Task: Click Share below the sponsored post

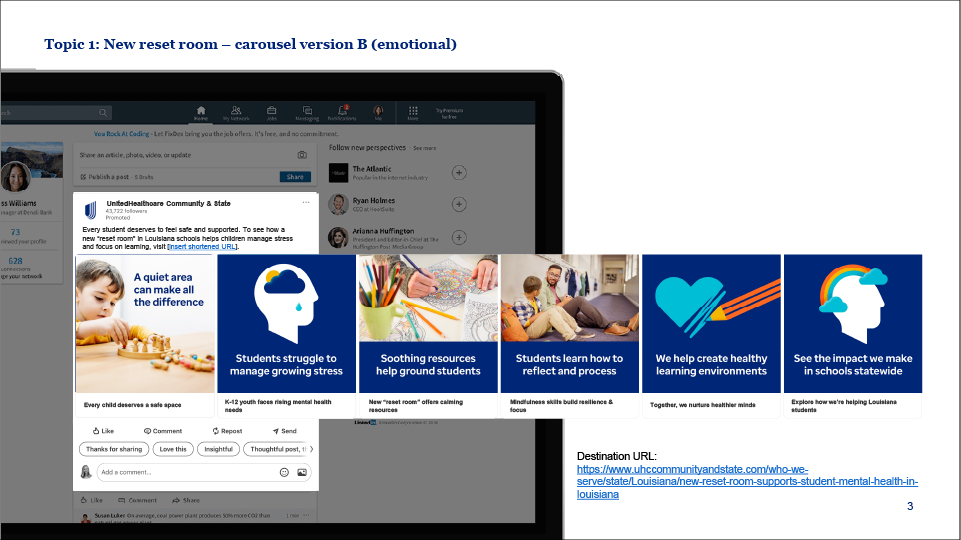Action: pyautogui.click(x=186, y=500)
